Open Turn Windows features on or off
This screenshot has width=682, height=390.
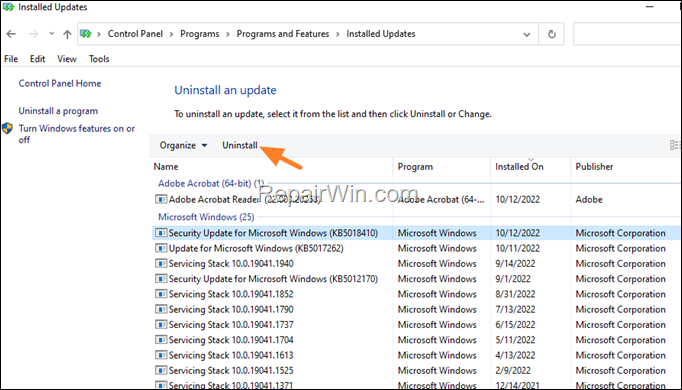[77, 134]
